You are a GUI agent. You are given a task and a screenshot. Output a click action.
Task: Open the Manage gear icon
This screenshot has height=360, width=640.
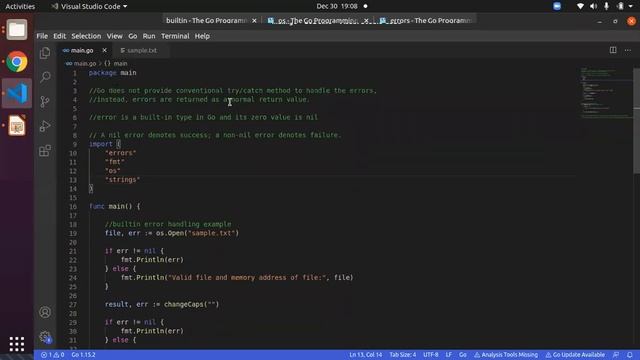tap(45, 337)
